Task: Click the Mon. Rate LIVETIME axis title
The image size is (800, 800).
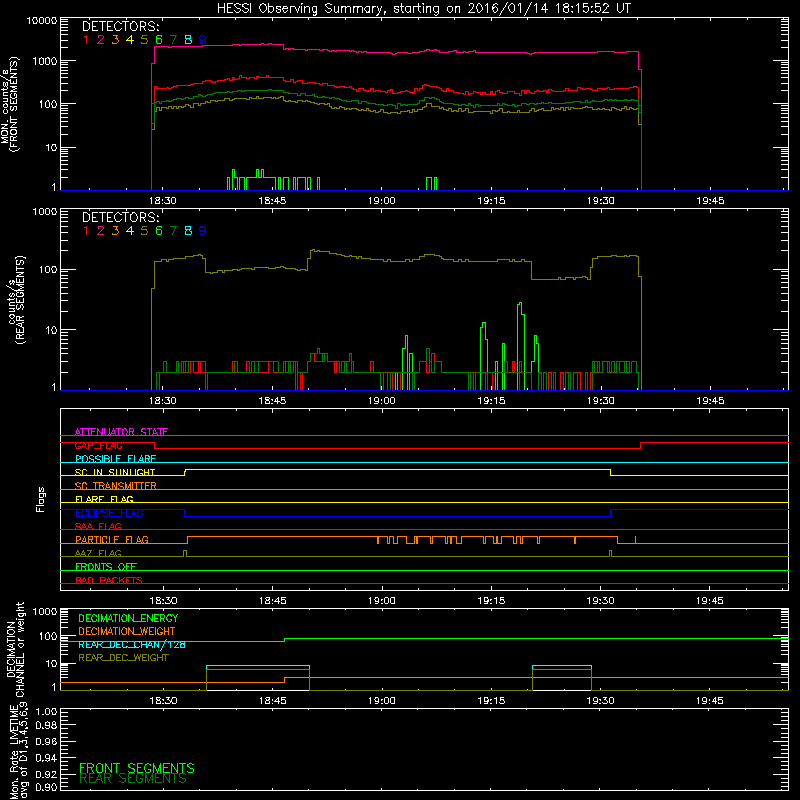Action: (x=18, y=751)
